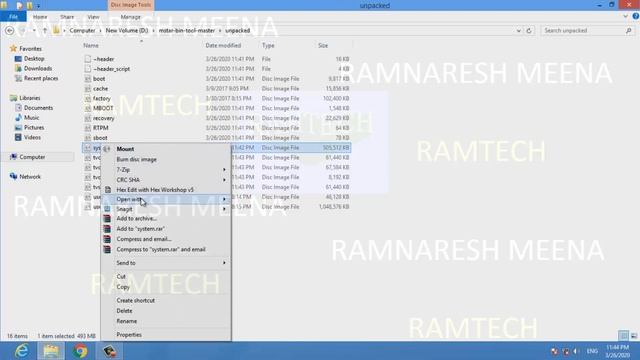Click the Recent places icon
This screenshot has height=360, width=640.
[x=18, y=78]
